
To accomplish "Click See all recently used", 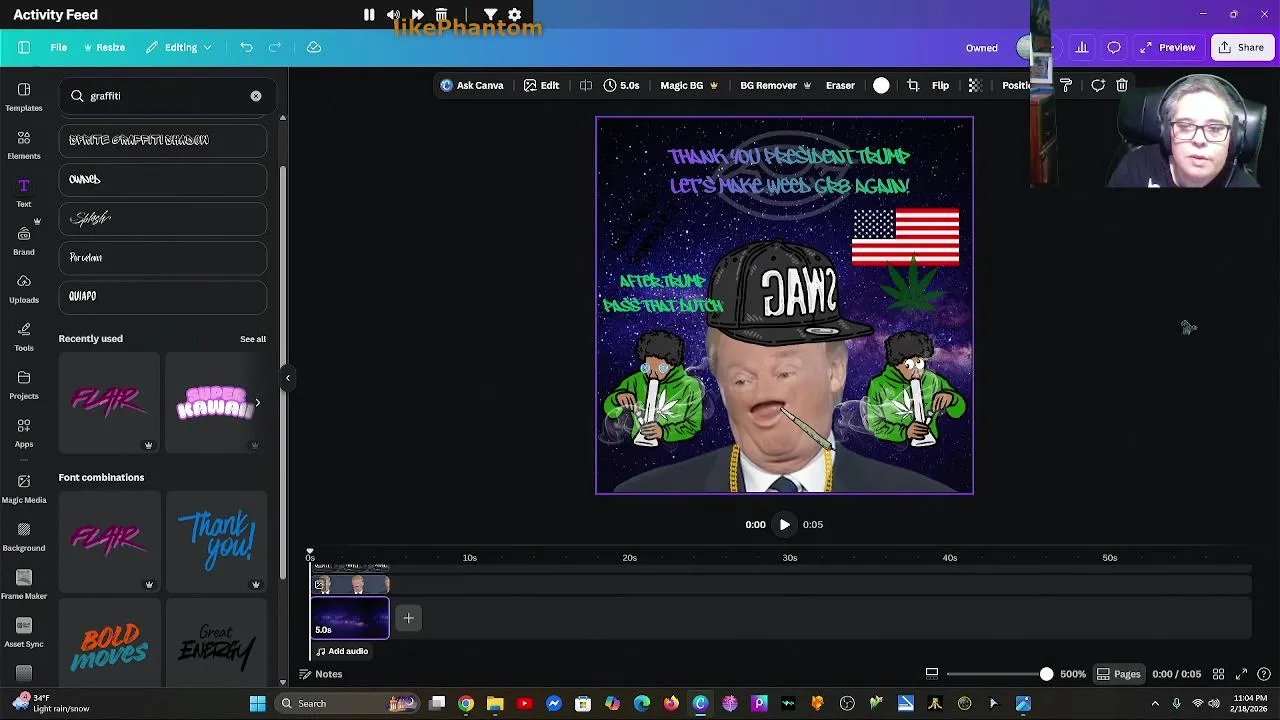I will click(x=253, y=339).
